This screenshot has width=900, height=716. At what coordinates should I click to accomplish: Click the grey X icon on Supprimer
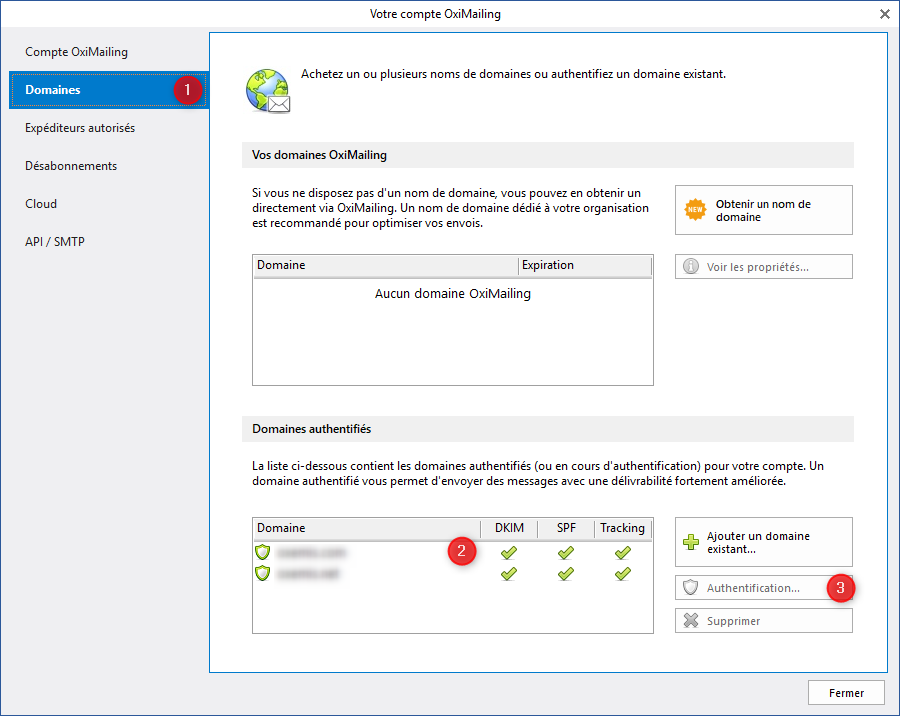pyautogui.click(x=691, y=621)
